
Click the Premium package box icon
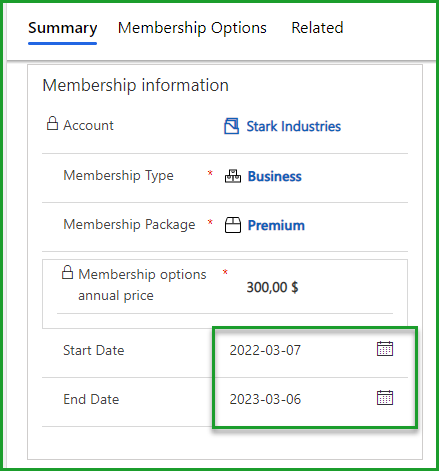[x=233, y=225]
